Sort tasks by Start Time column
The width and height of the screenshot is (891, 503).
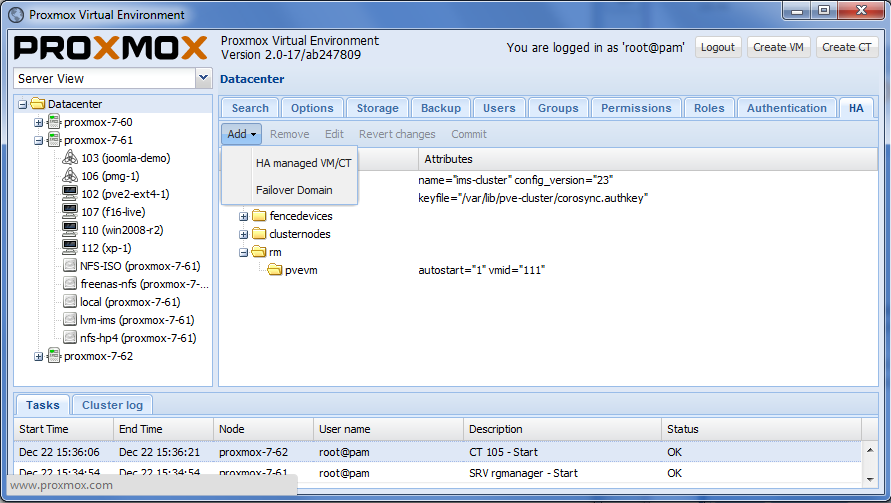pyautogui.click(x=64, y=429)
